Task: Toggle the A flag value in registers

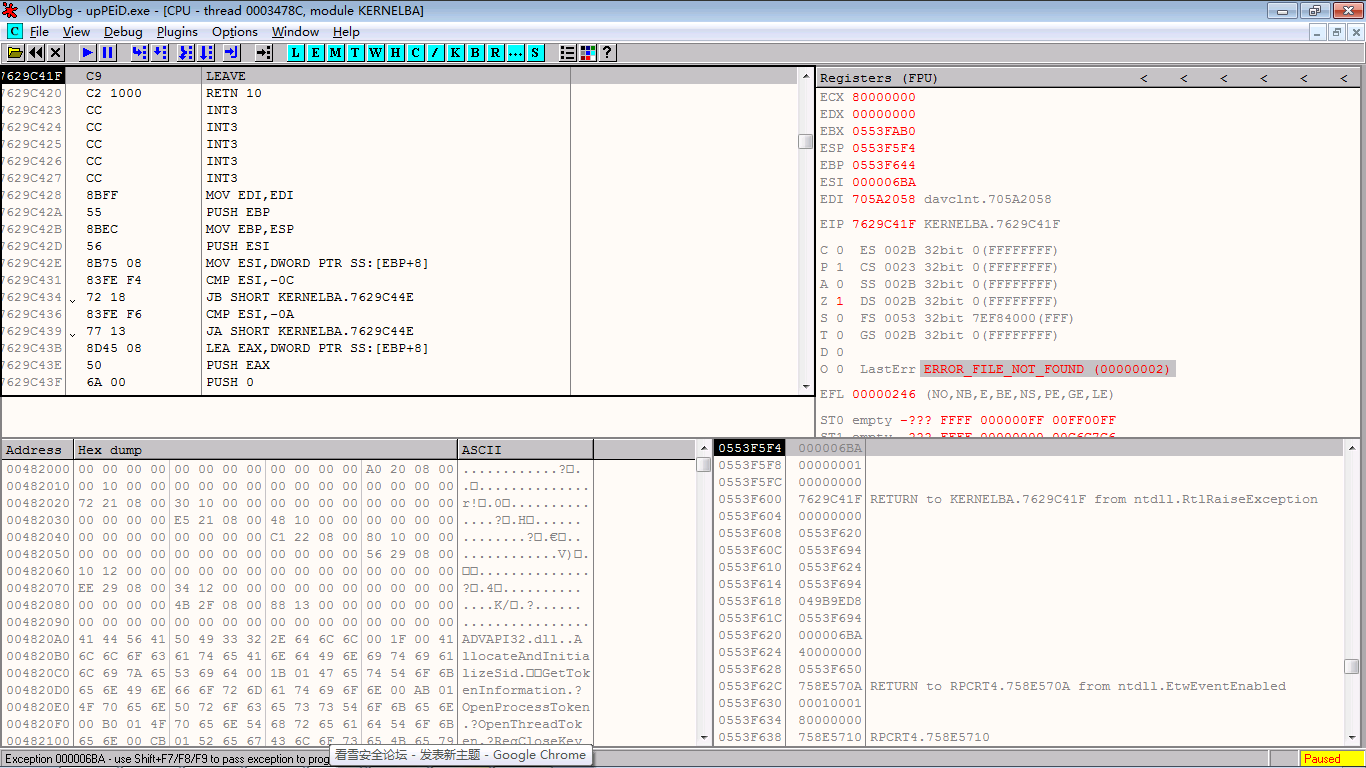Action: pos(840,284)
